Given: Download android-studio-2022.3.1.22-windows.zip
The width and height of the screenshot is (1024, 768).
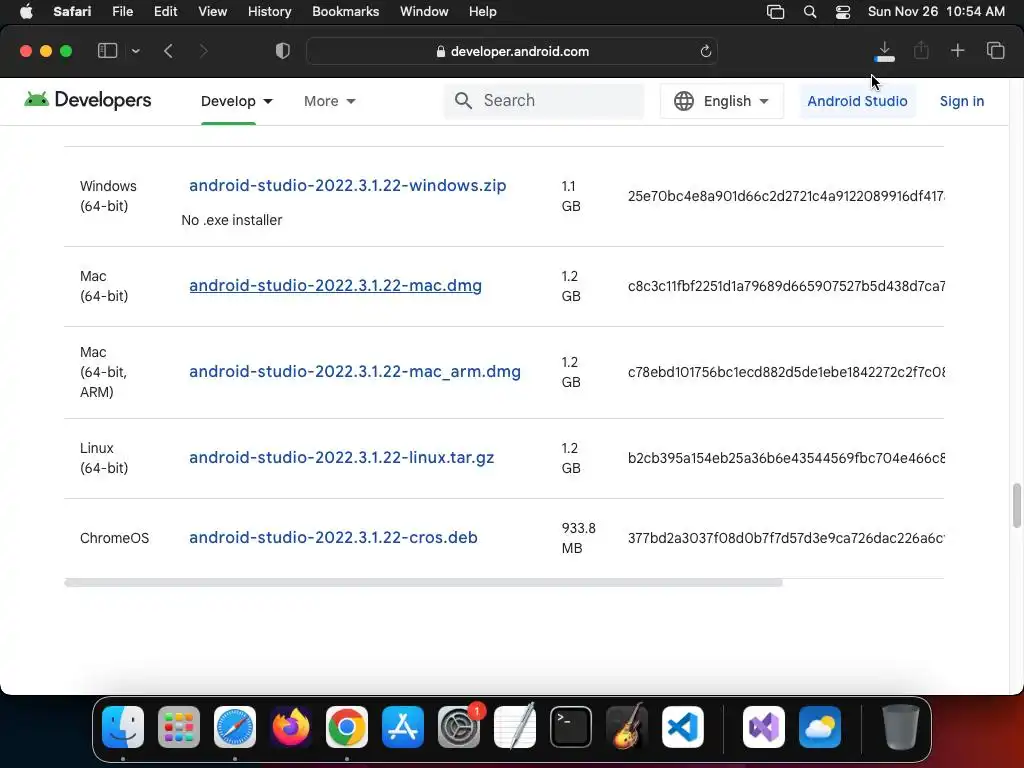Looking at the screenshot, I should pos(347,185).
